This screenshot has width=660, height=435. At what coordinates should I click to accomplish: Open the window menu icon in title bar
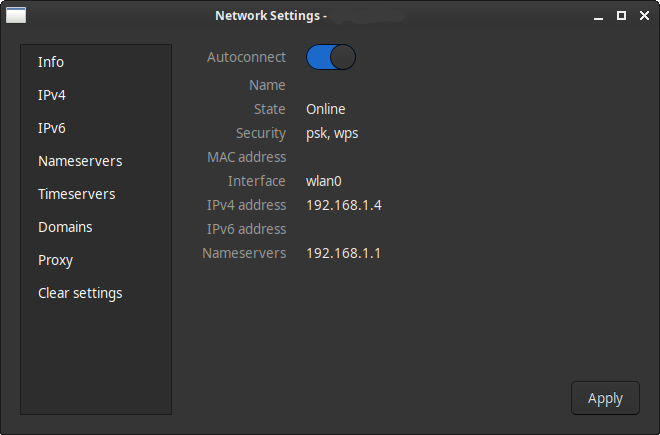tap(15, 15)
